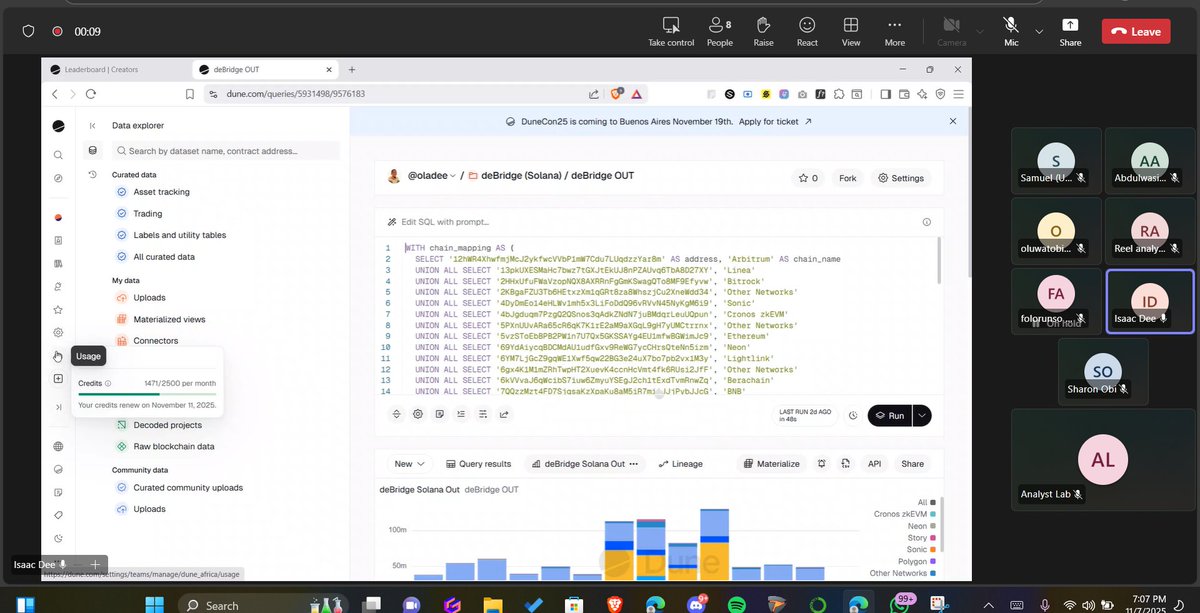Toggle the Neon legend item
Screen dimensions: 1200x613
[x=921, y=526]
